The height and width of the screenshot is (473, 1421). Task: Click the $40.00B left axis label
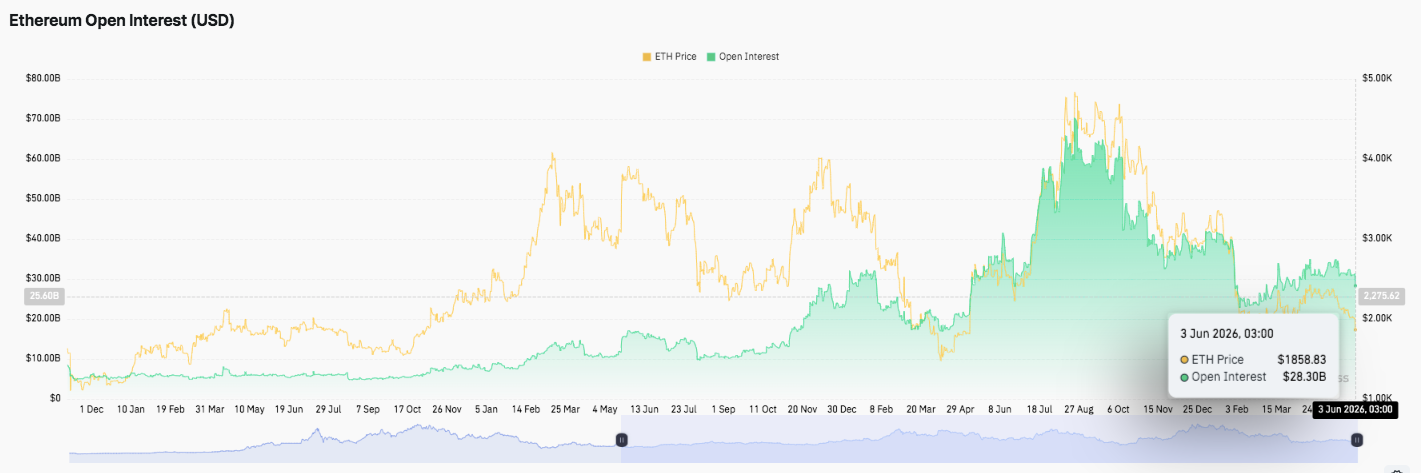click(x=42, y=238)
